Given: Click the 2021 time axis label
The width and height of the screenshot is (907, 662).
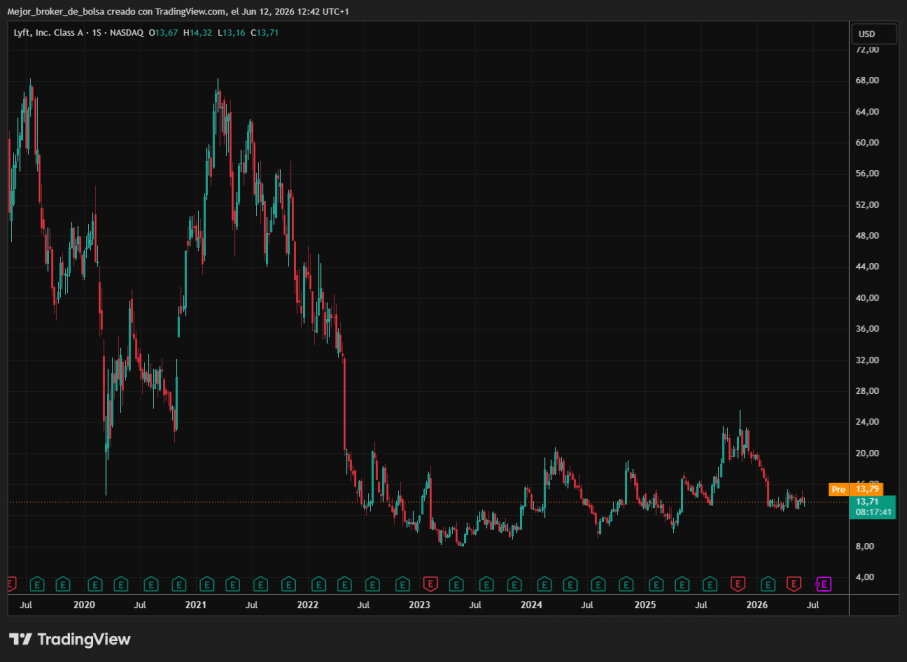Looking at the screenshot, I should click(x=196, y=605).
